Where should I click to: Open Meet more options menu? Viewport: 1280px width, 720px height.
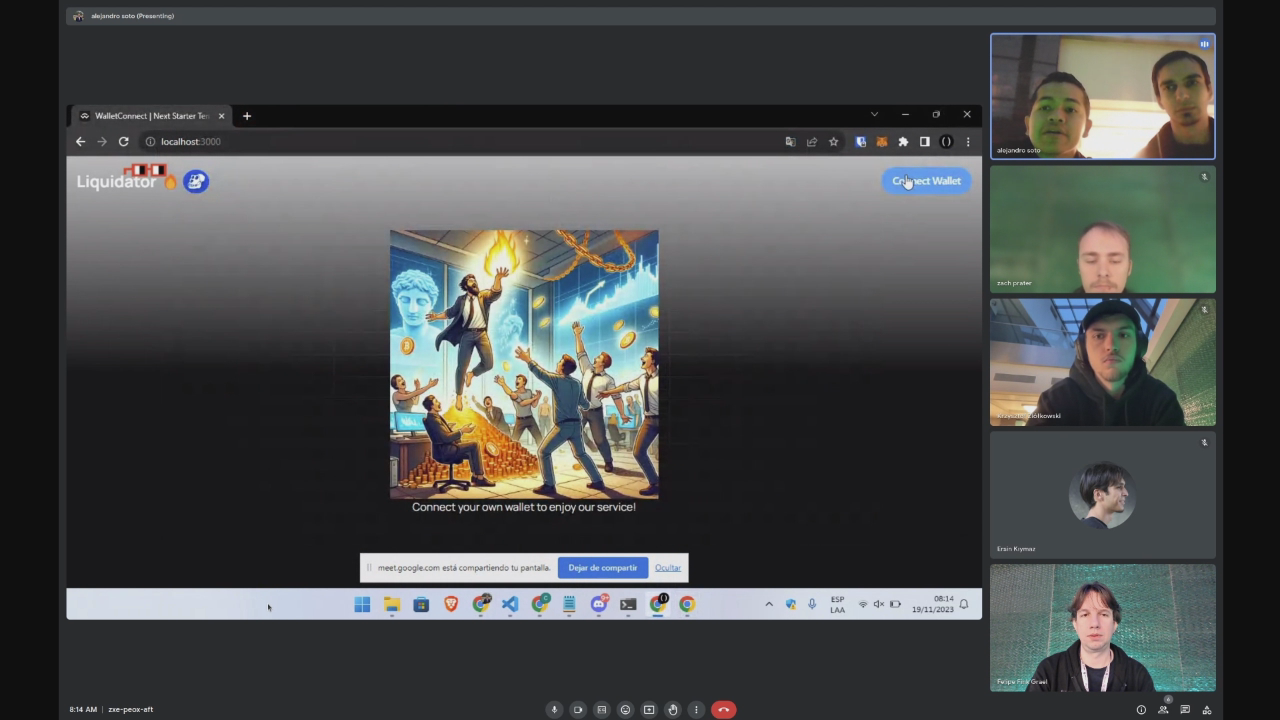pyautogui.click(x=696, y=710)
